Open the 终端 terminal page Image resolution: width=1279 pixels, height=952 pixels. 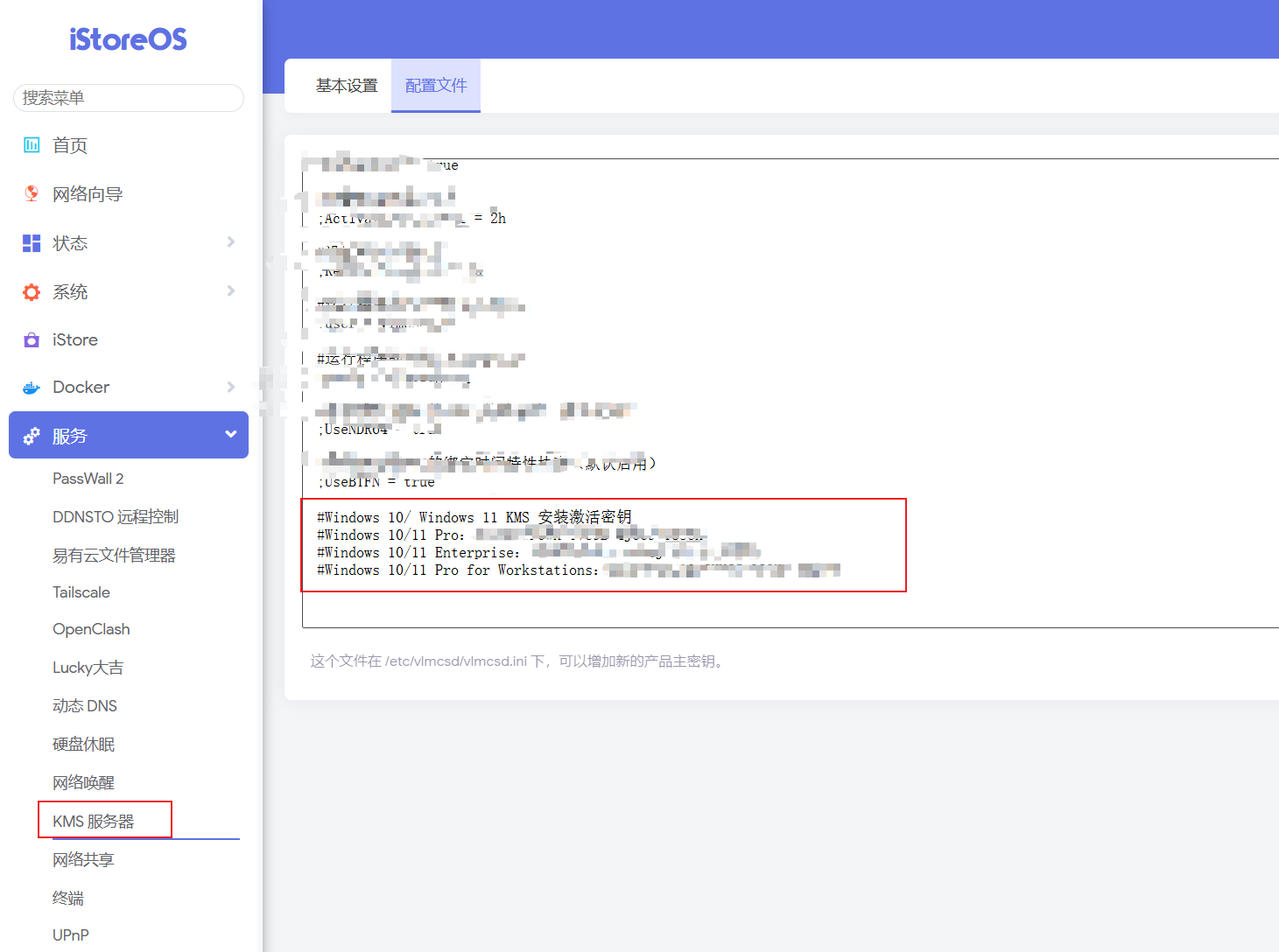pos(68,899)
